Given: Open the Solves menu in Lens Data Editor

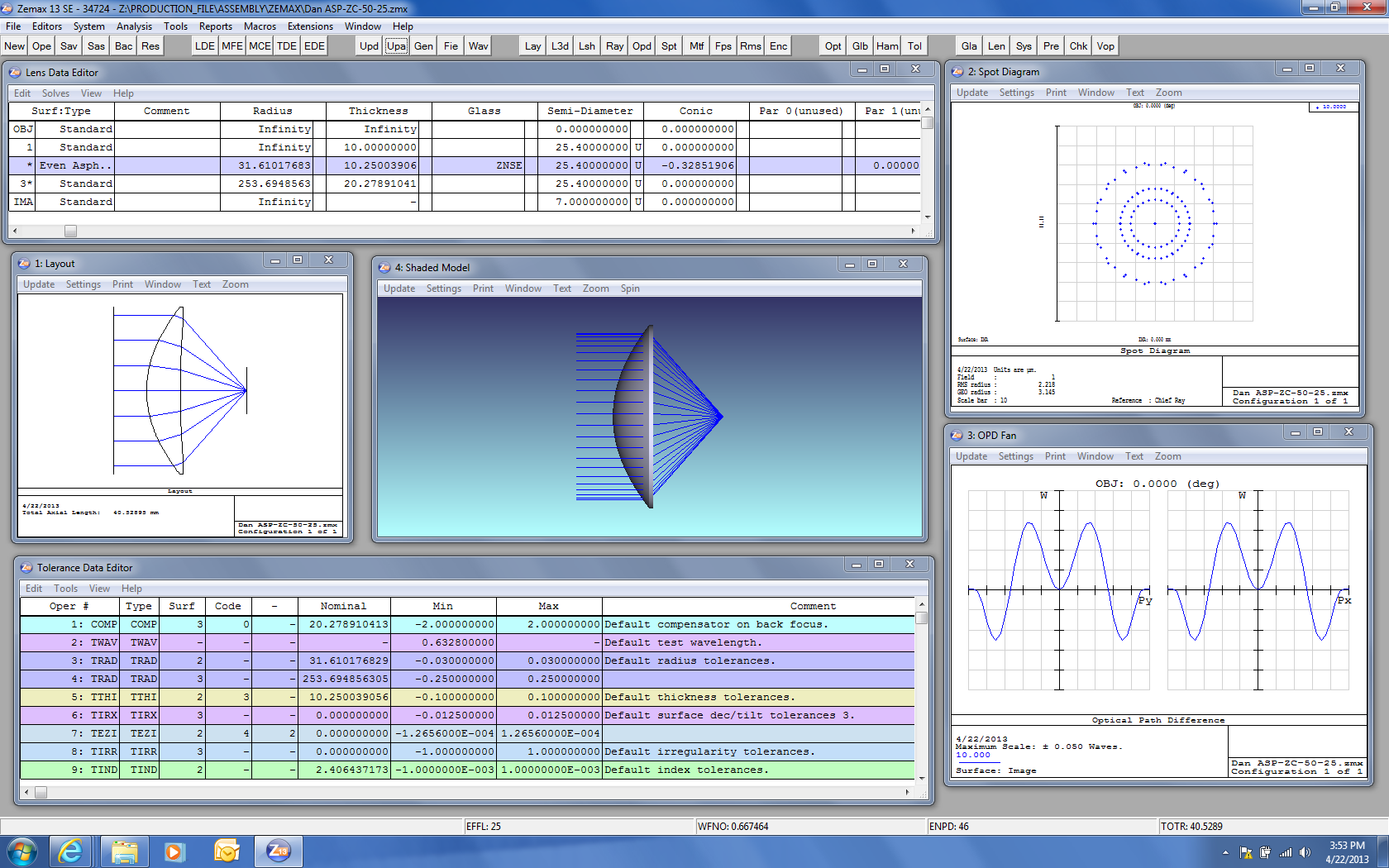Looking at the screenshot, I should coord(55,93).
